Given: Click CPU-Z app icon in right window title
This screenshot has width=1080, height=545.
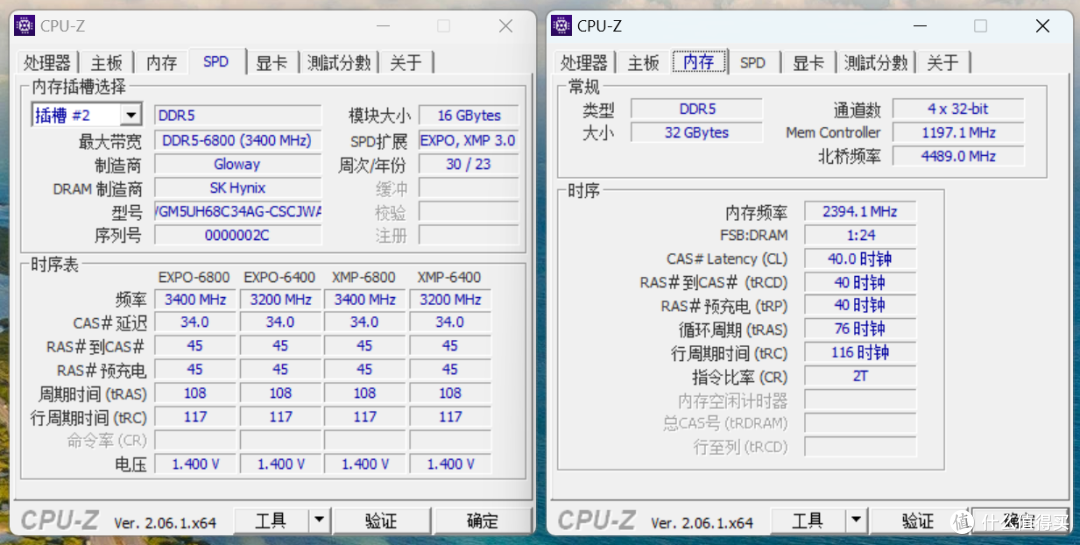Looking at the screenshot, I should 561,25.
